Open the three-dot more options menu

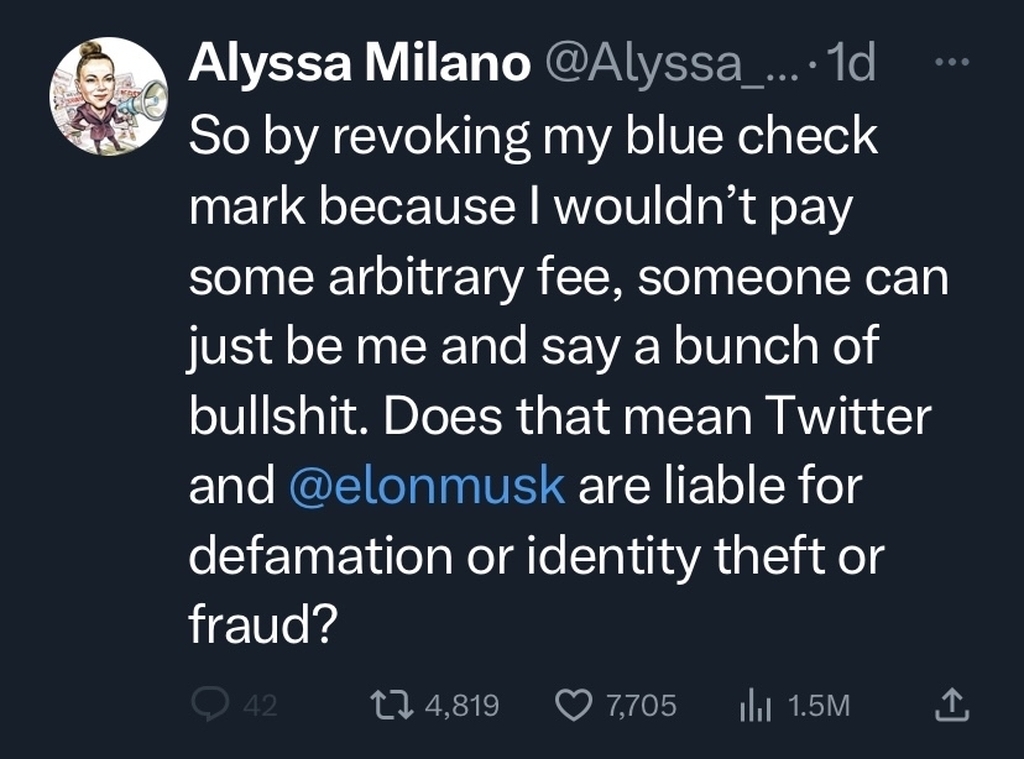(952, 62)
